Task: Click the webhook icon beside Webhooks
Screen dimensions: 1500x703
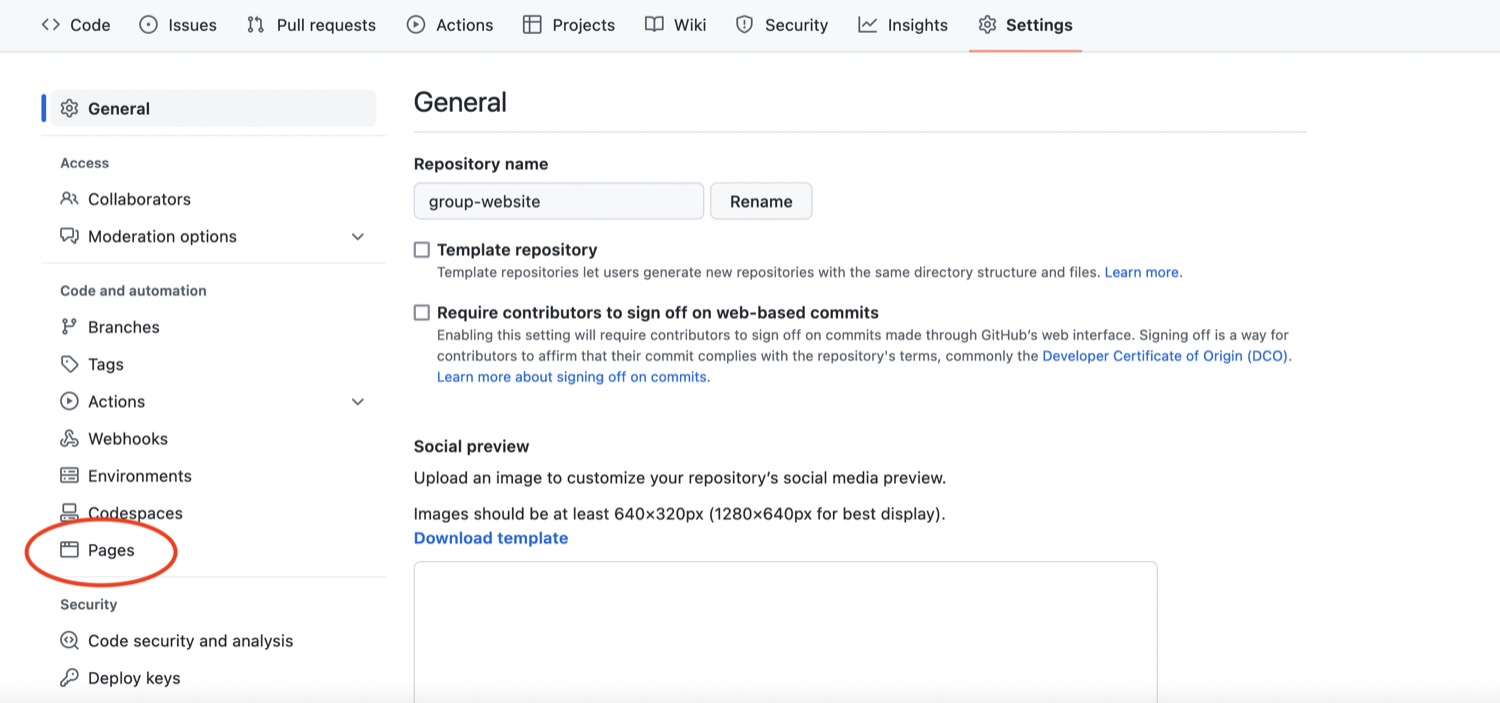Action: tap(69, 438)
